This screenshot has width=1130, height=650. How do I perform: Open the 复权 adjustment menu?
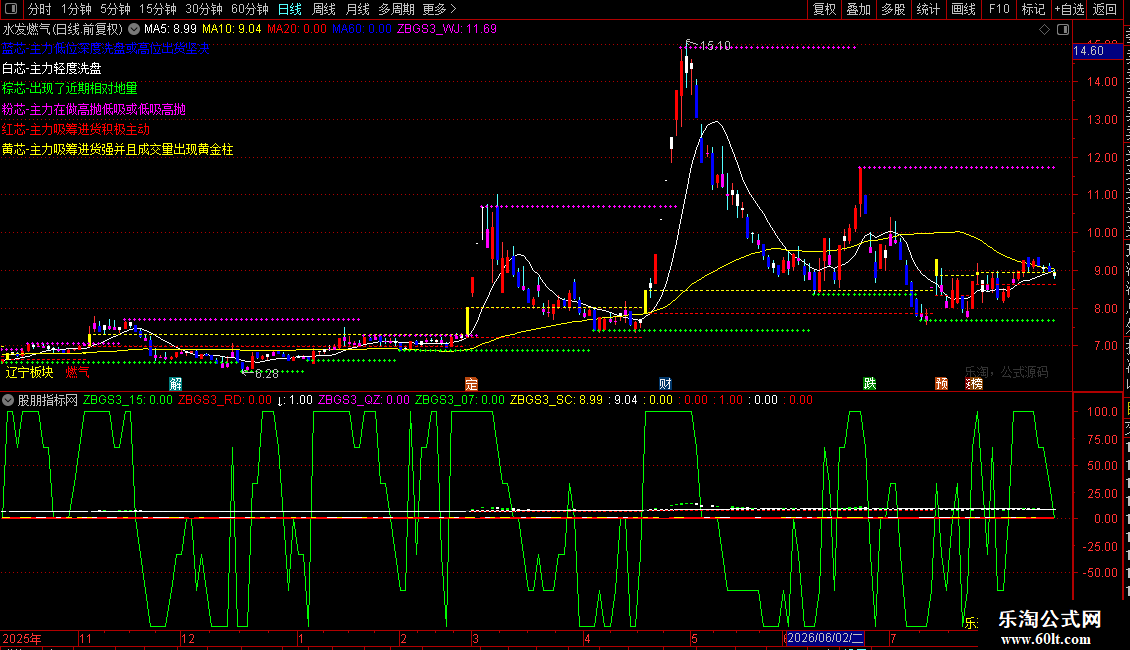pos(824,9)
